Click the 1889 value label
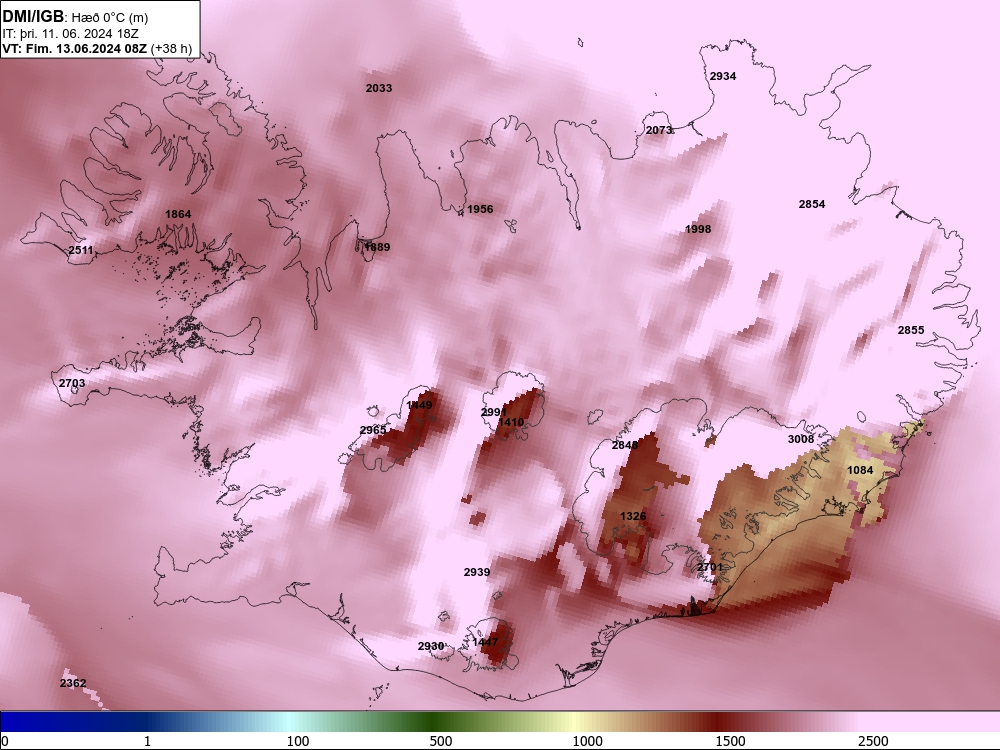This screenshot has width=1000, height=750. [377, 247]
